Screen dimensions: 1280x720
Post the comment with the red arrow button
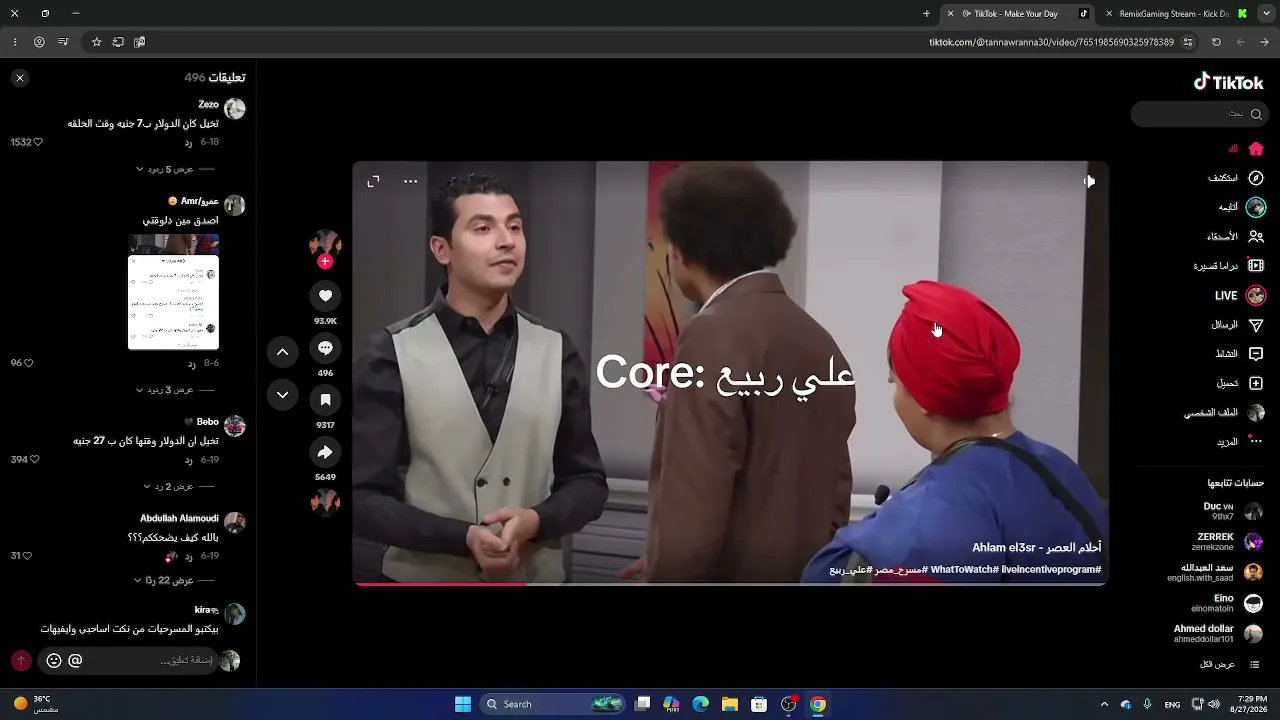click(21, 661)
